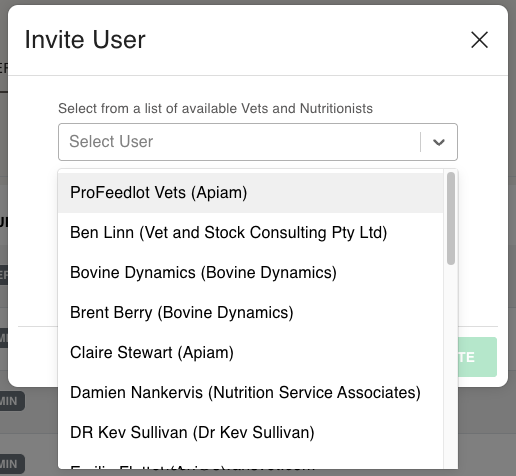
Task: Click the lower MIN badge behind dialog
Action: pos(12,464)
